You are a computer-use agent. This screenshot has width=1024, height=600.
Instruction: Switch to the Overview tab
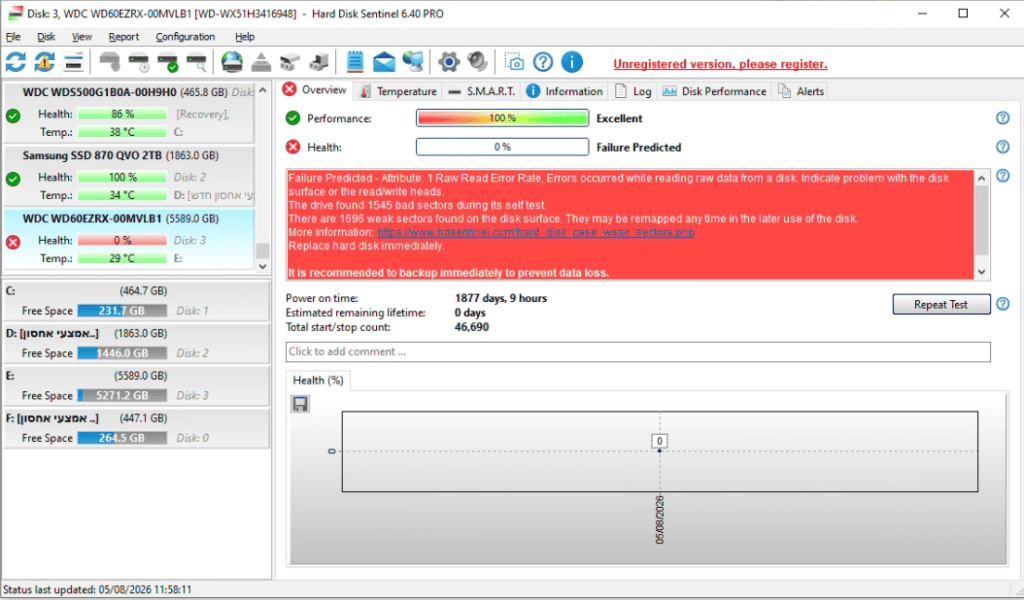[315, 90]
